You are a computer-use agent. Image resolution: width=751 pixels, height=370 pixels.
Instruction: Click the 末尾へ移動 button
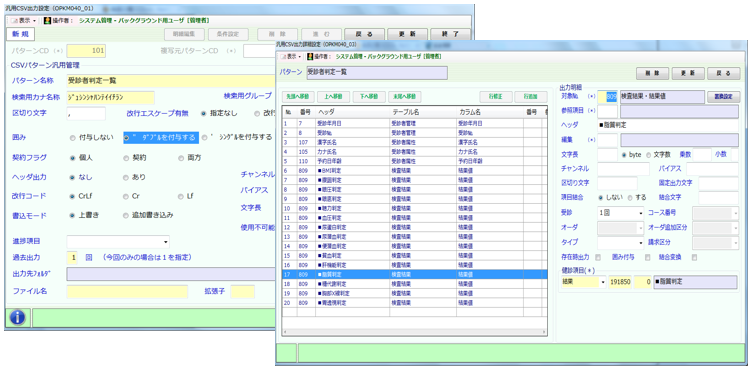(405, 96)
